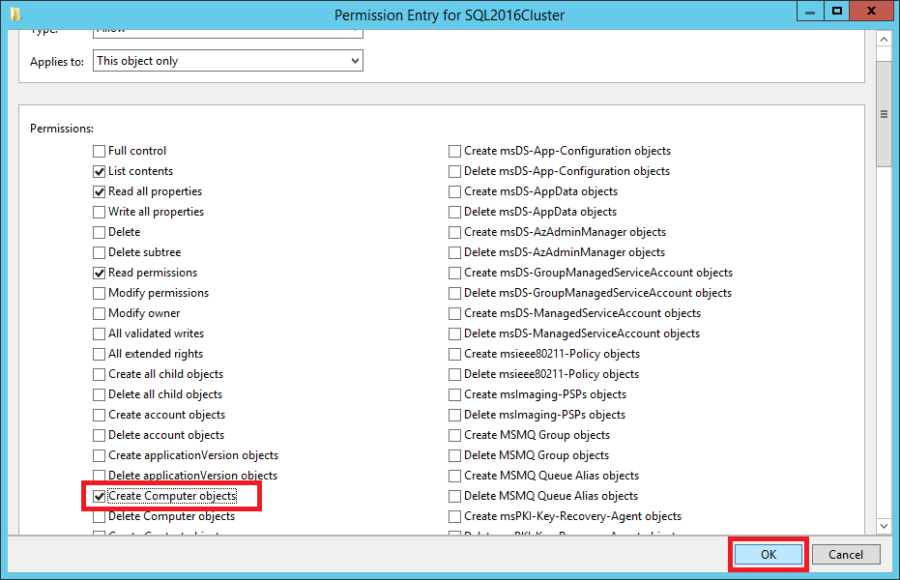
Task: Enable Delete msDS-AppData objects
Action: (x=453, y=211)
